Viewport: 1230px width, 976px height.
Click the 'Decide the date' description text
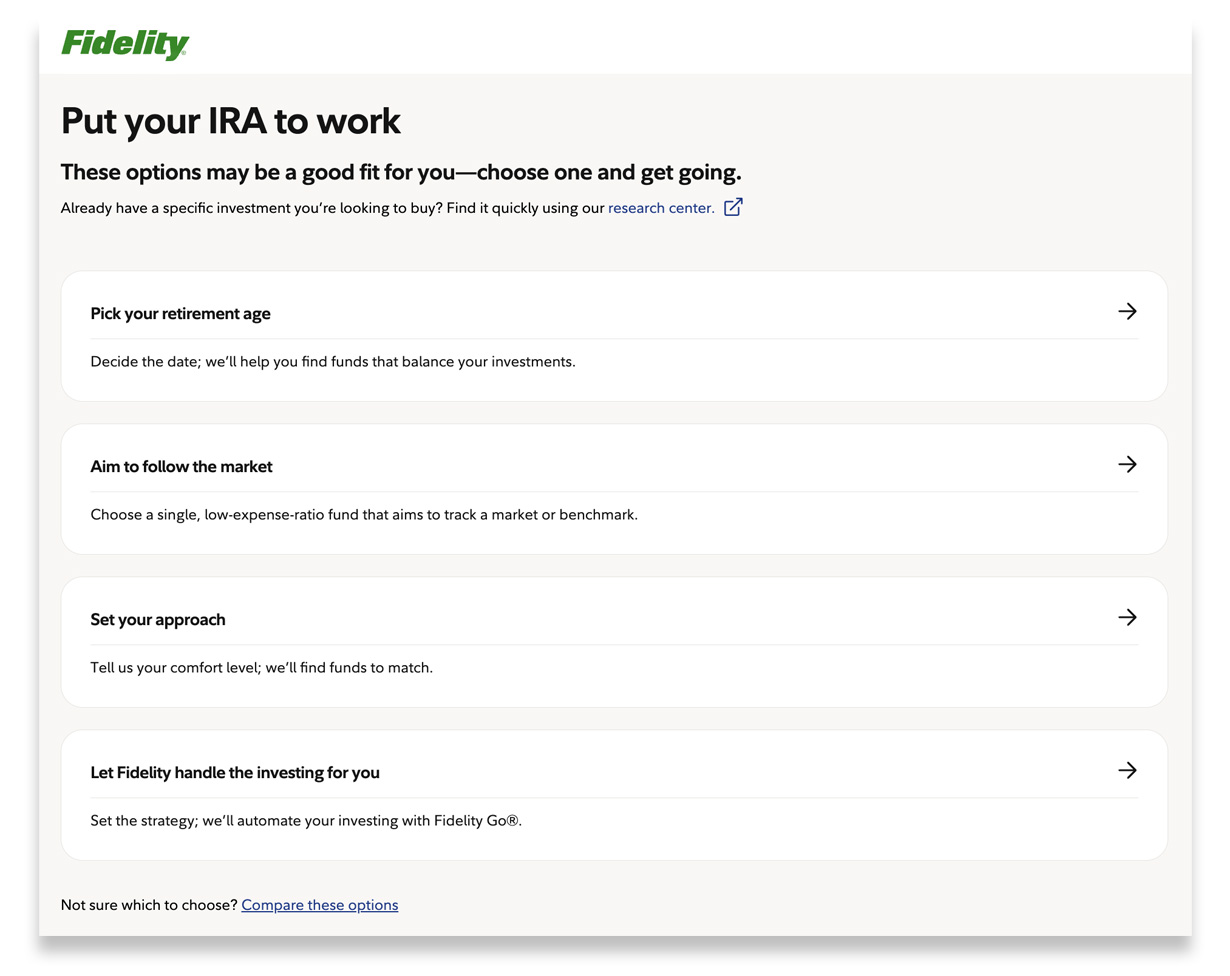(333, 362)
